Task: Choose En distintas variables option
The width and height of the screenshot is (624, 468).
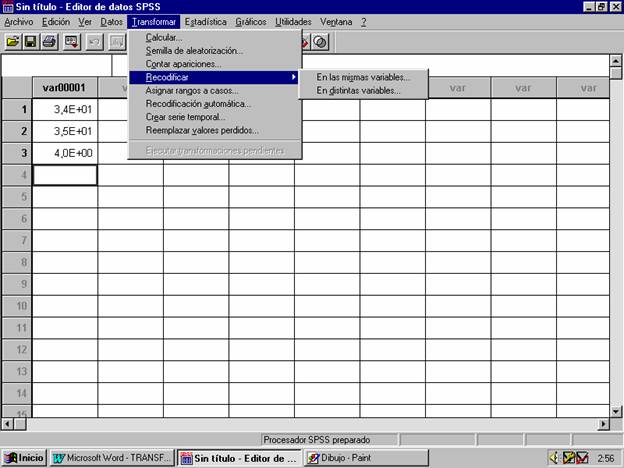Action: 358,91
